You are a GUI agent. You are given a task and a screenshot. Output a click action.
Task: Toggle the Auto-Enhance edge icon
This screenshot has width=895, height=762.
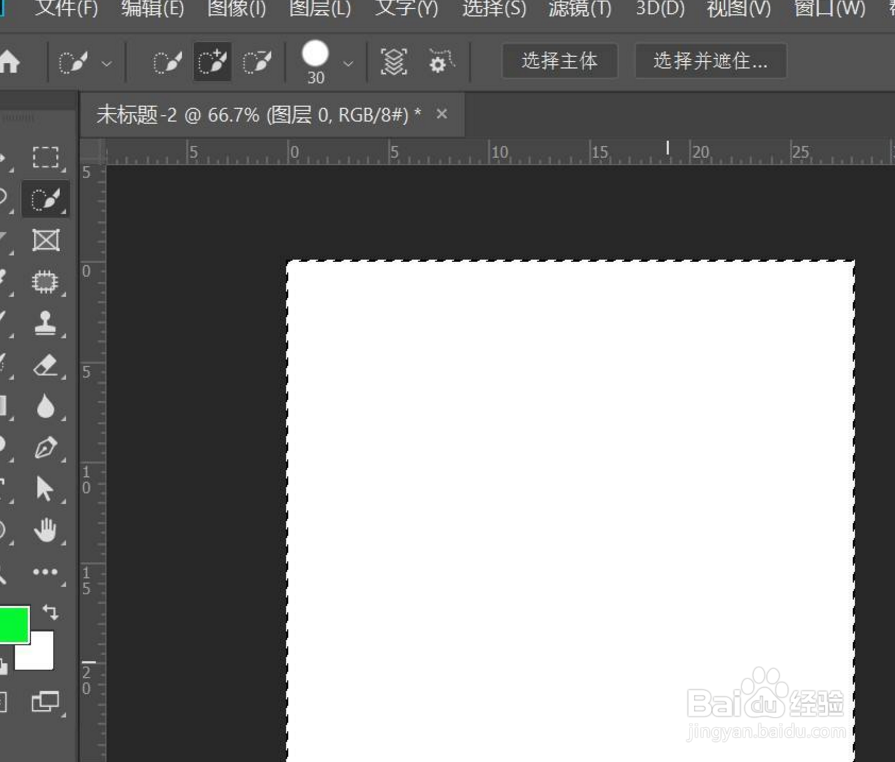pyautogui.click(x=441, y=62)
